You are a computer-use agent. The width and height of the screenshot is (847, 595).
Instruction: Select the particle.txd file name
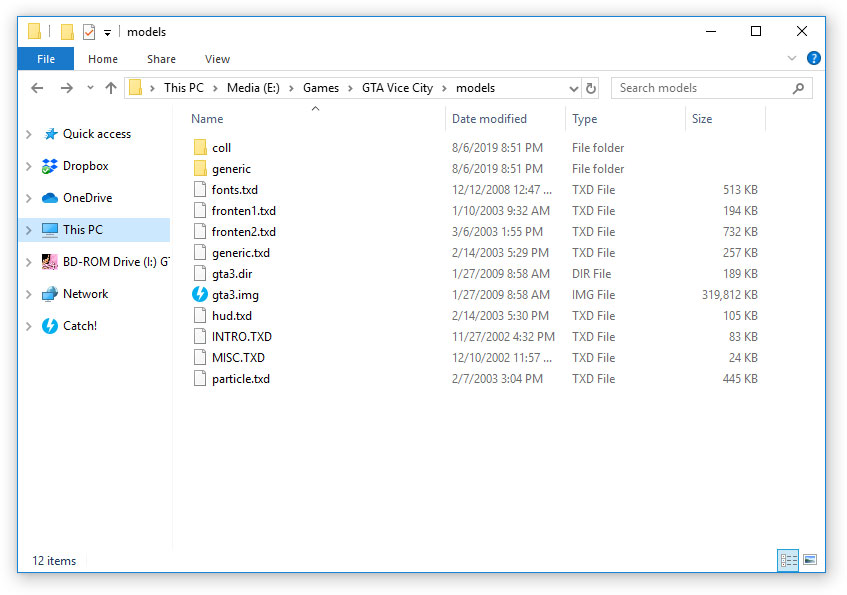pyautogui.click(x=240, y=379)
